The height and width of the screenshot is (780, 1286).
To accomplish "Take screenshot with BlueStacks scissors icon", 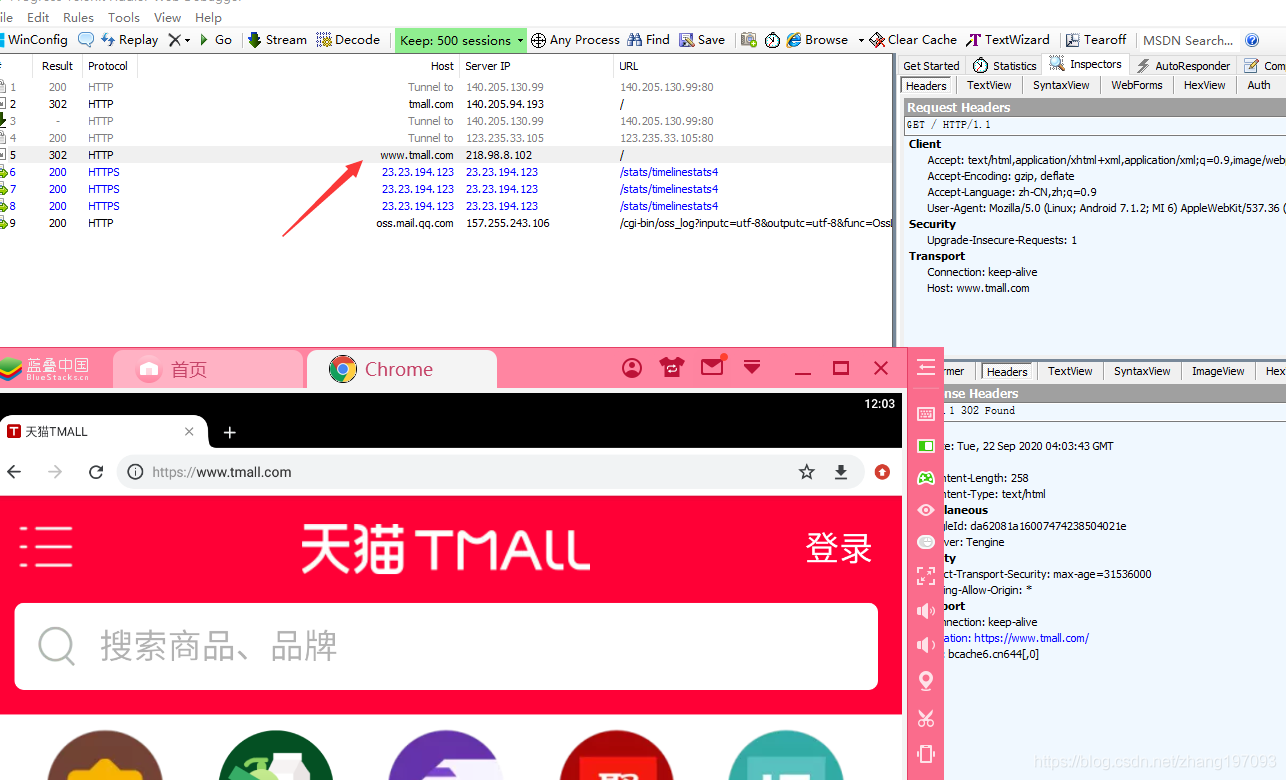I will point(926,718).
